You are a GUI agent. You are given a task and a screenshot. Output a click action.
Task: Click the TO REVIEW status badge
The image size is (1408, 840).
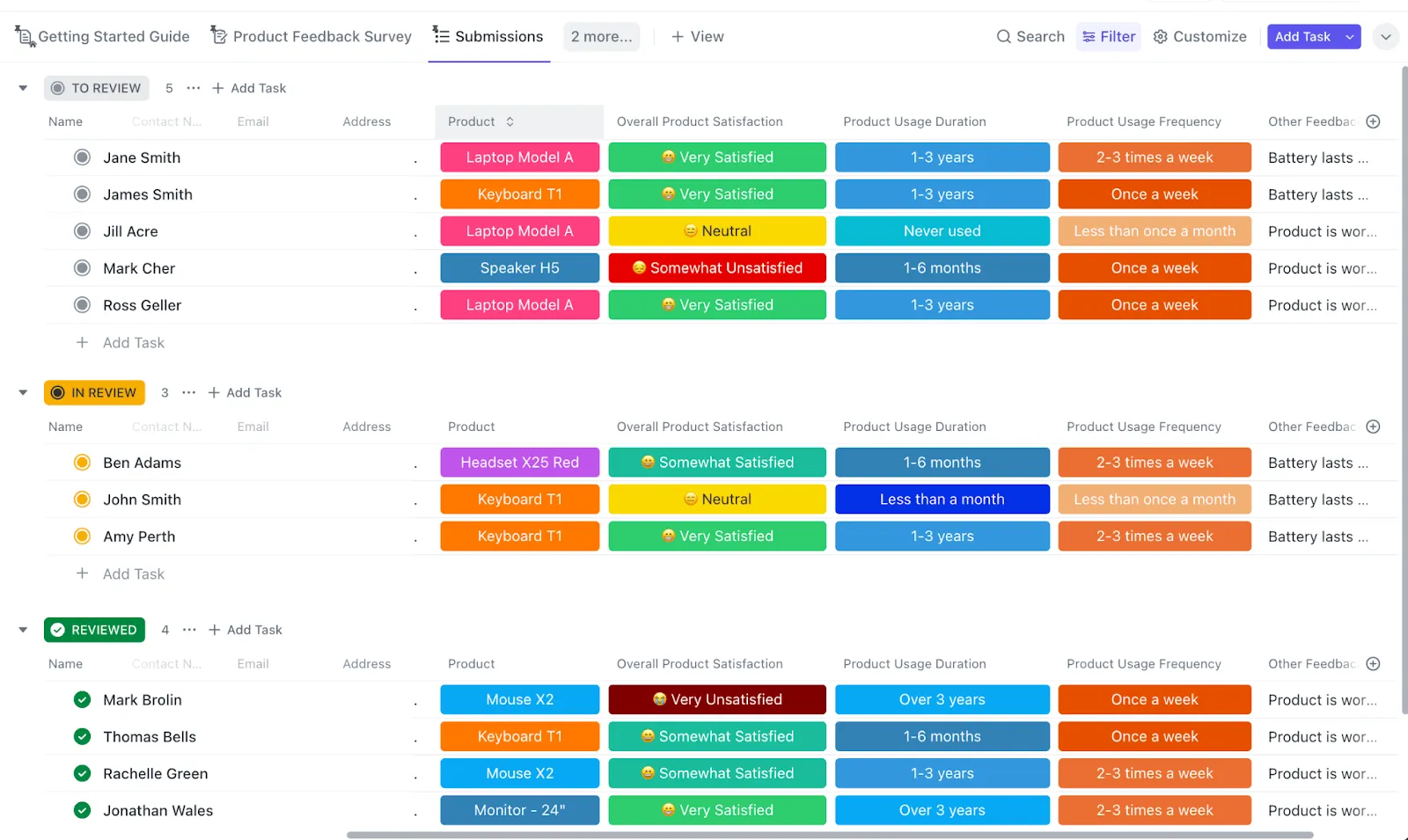97,88
